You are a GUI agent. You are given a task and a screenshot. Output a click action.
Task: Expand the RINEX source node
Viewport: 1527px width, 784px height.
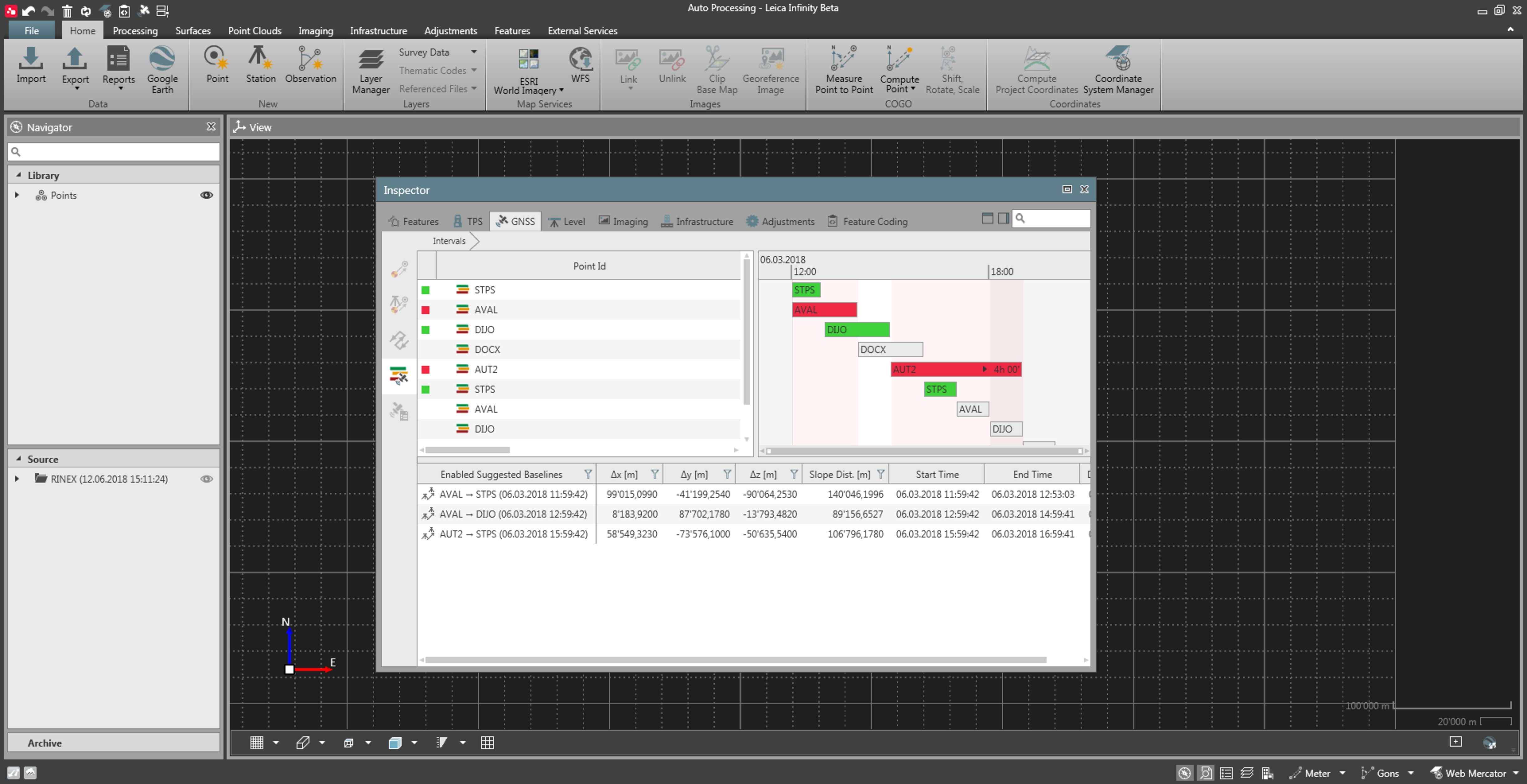point(17,479)
